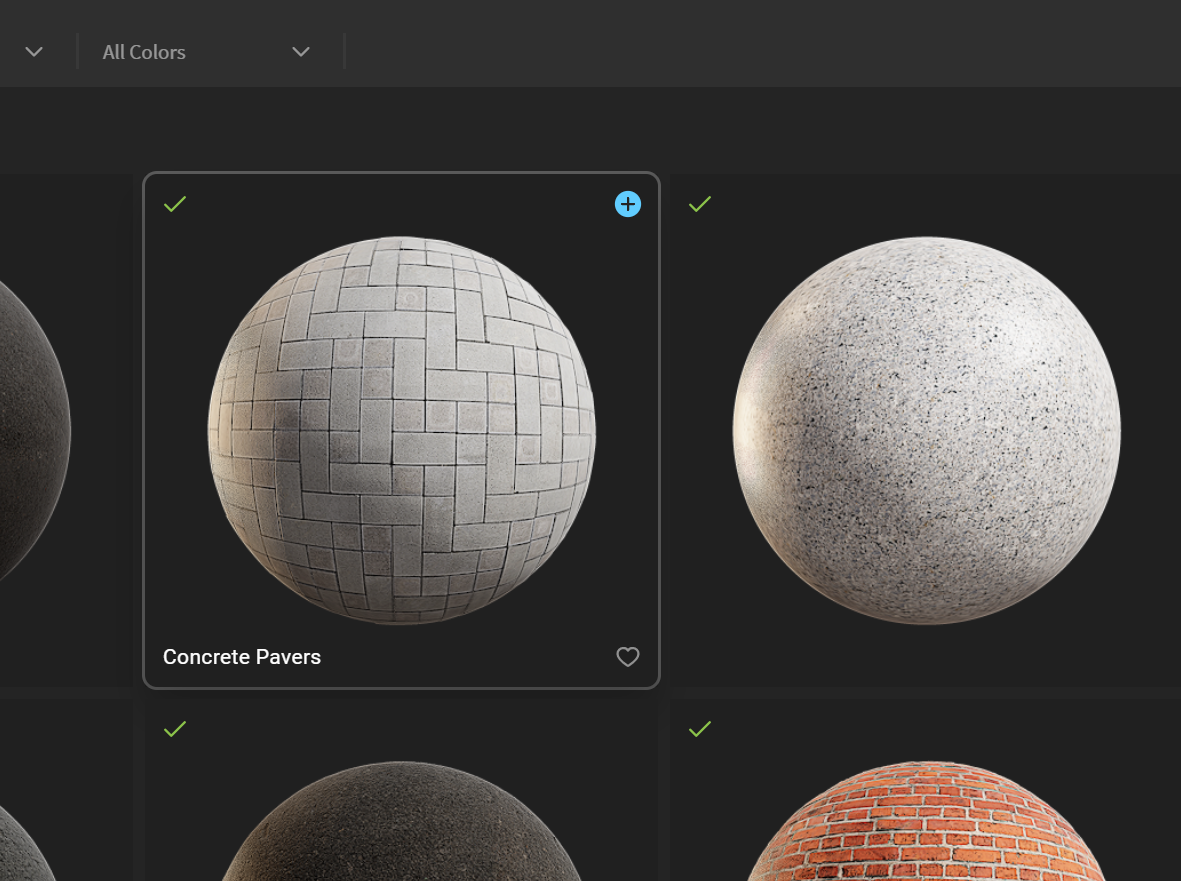Favorite Concrete Pavers with the heart icon

627,657
